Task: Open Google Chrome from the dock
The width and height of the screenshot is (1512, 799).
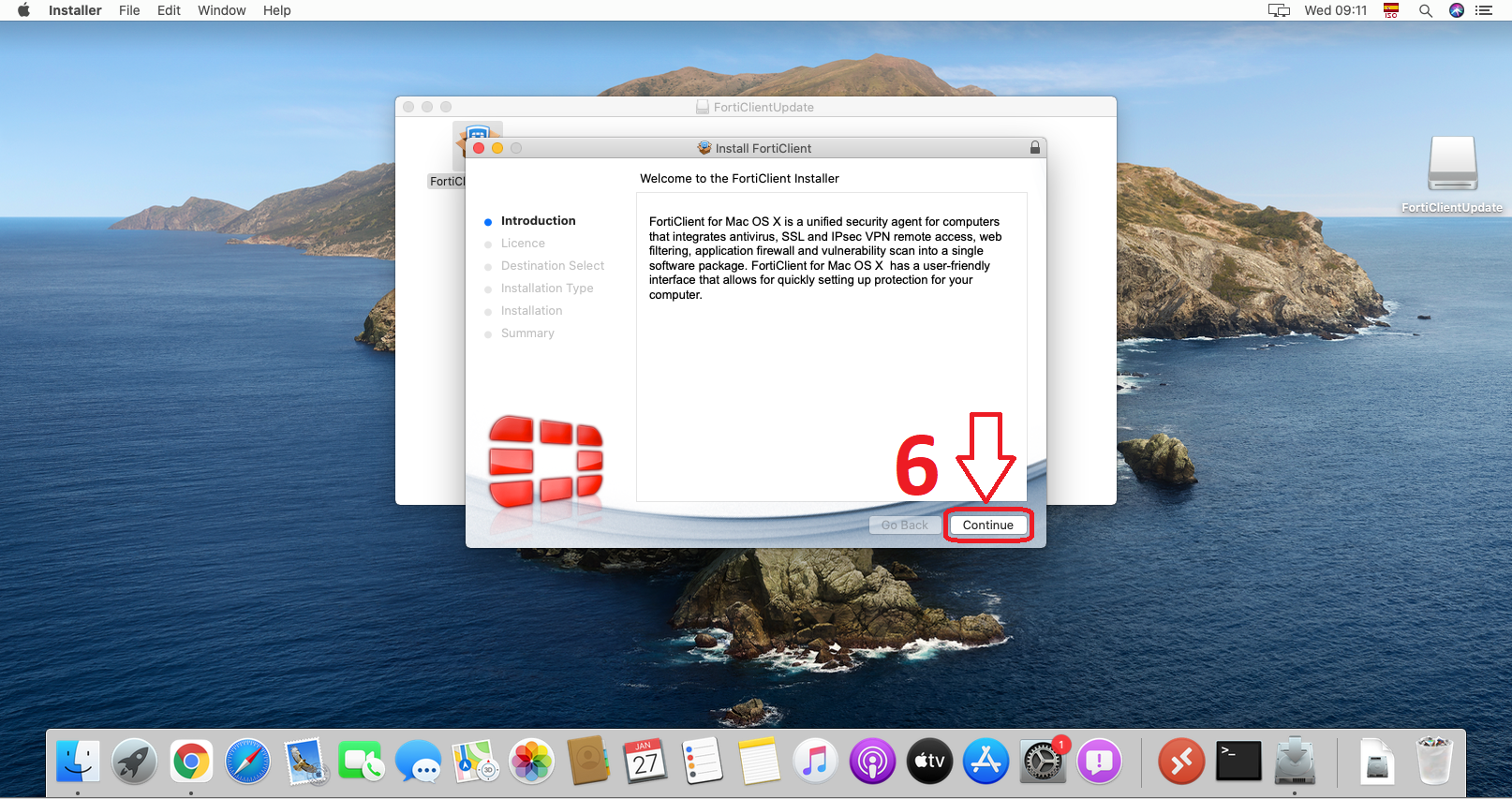Action: tap(191, 762)
